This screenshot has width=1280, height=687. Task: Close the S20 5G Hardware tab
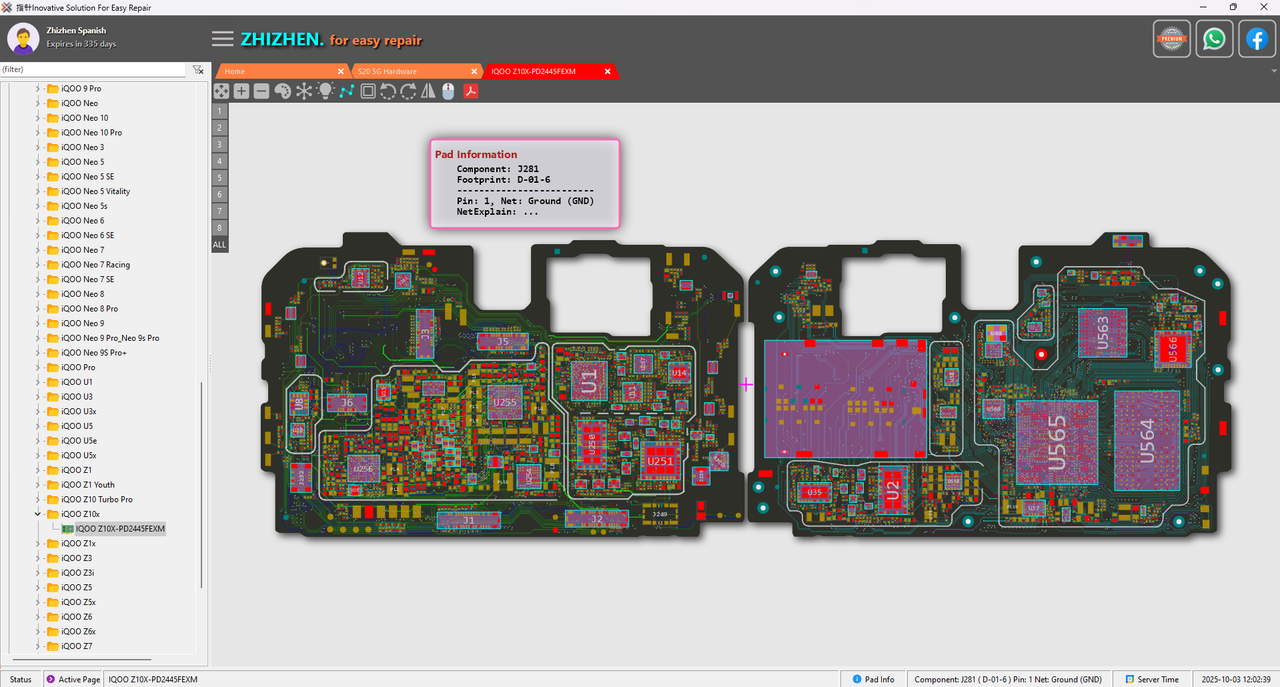pos(474,71)
